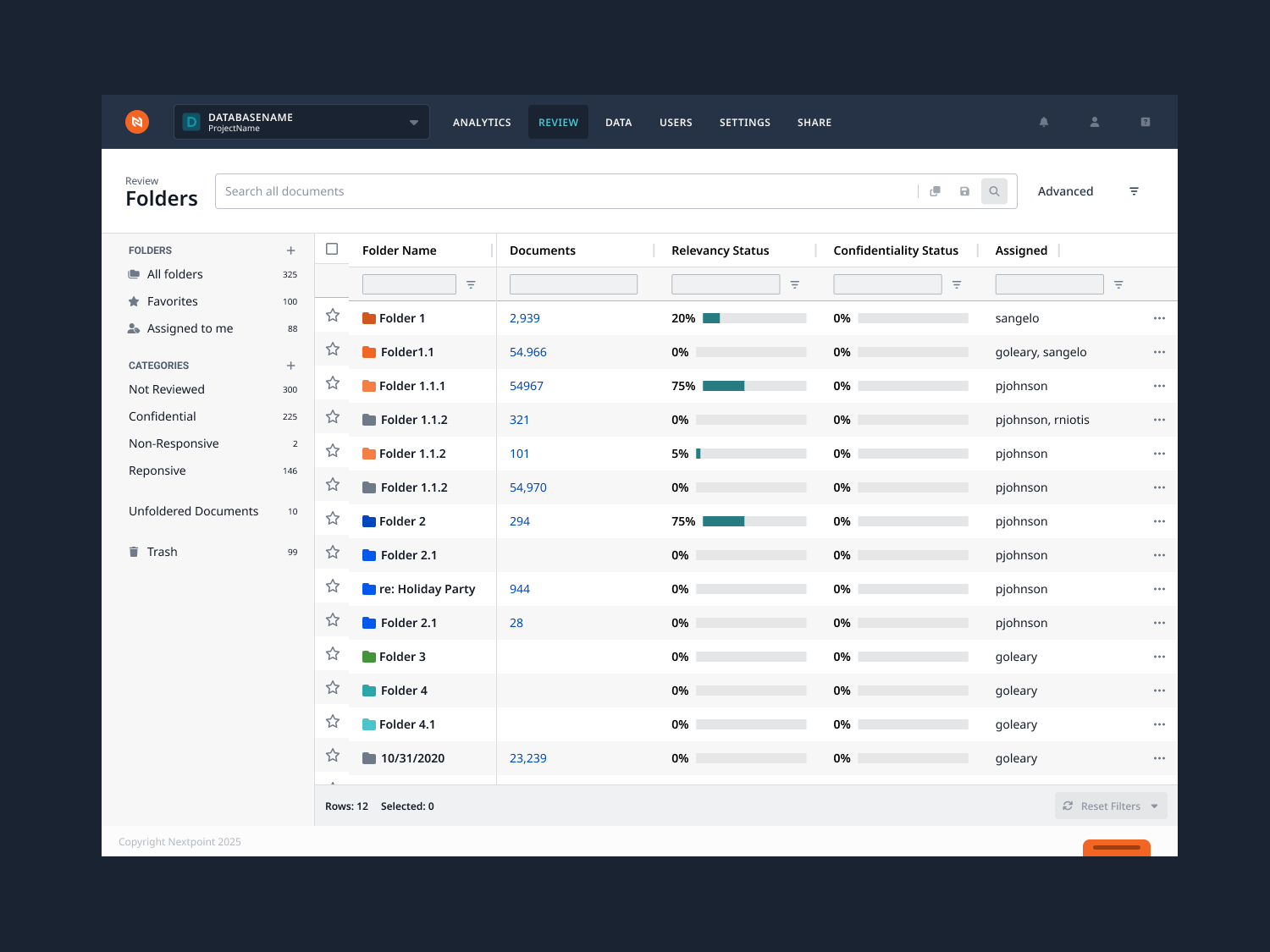Image resolution: width=1270 pixels, height=952 pixels.
Task: Go to the Share tab
Action: [814, 123]
